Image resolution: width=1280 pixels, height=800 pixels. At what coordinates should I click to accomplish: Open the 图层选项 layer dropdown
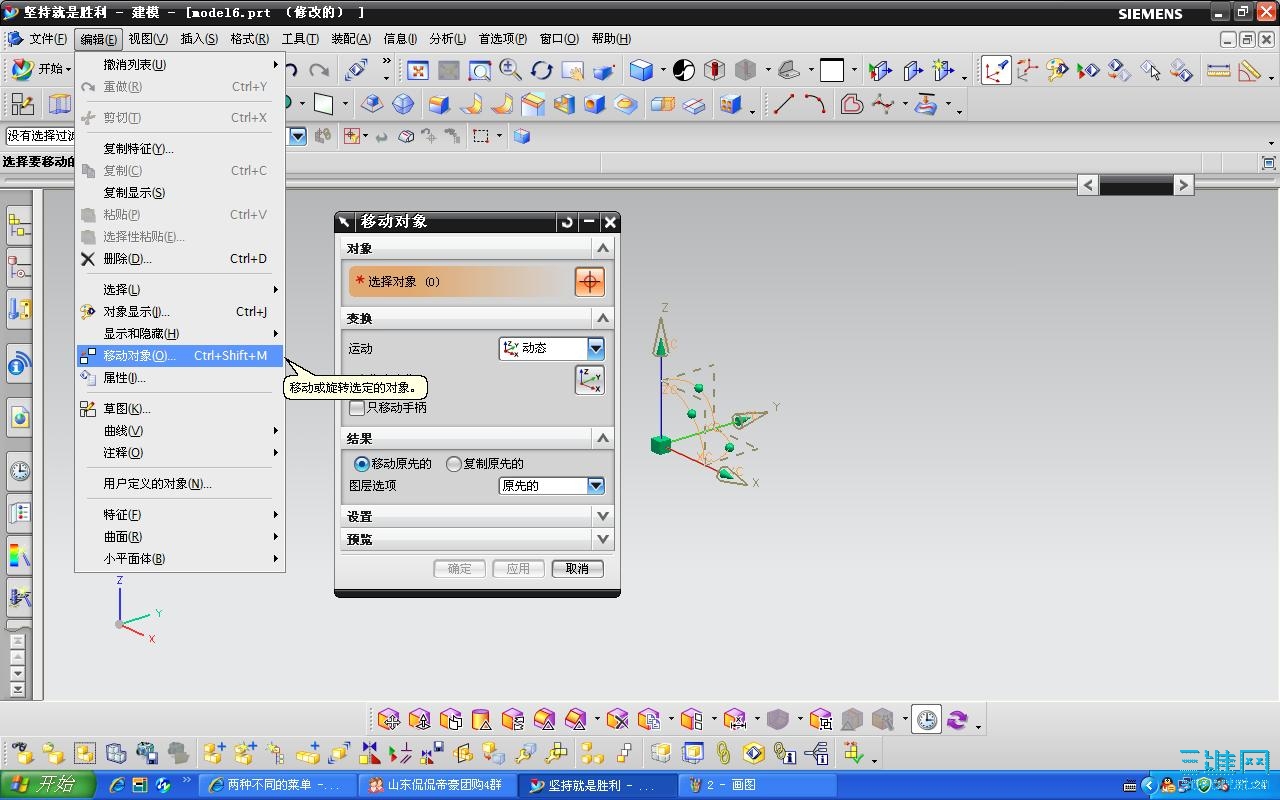[x=596, y=486]
